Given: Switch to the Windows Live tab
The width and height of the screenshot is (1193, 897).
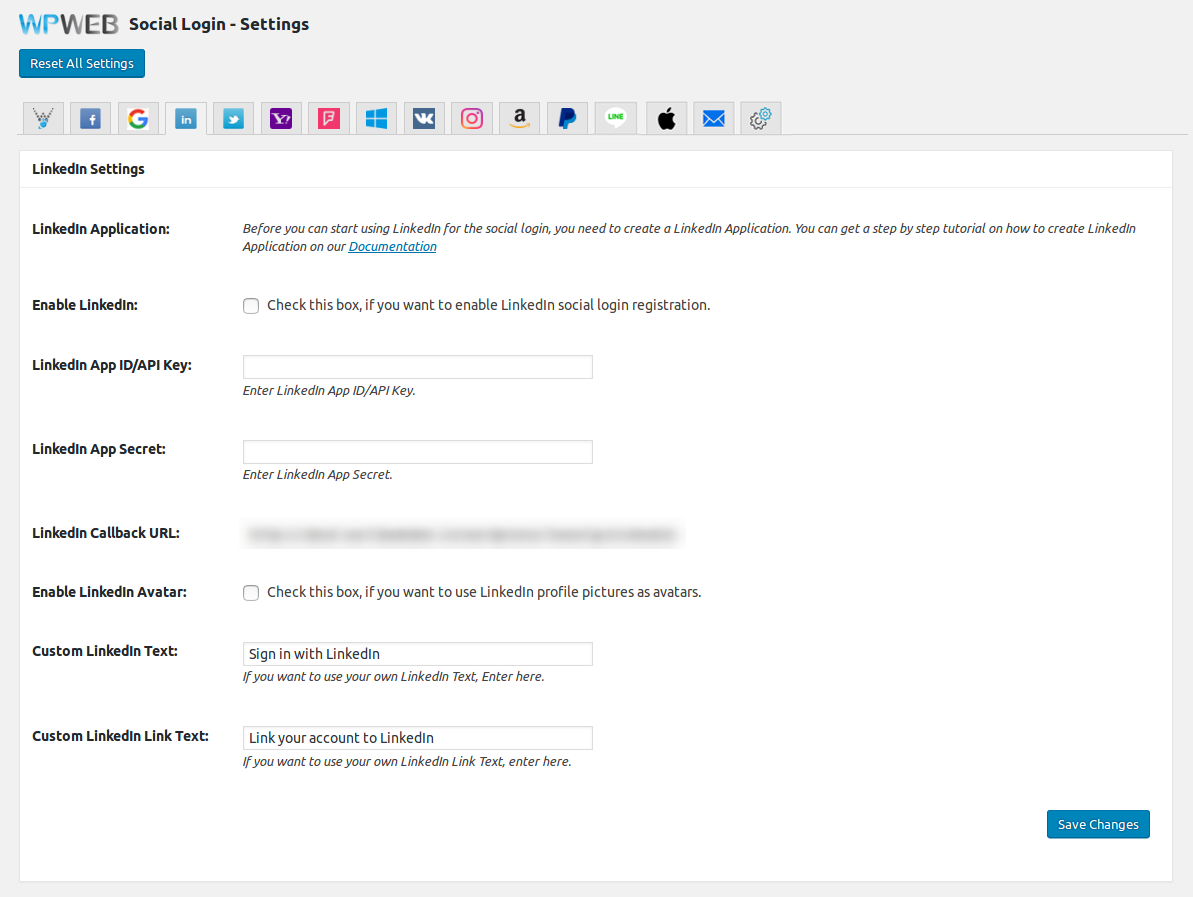Looking at the screenshot, I should coord(376,119).
